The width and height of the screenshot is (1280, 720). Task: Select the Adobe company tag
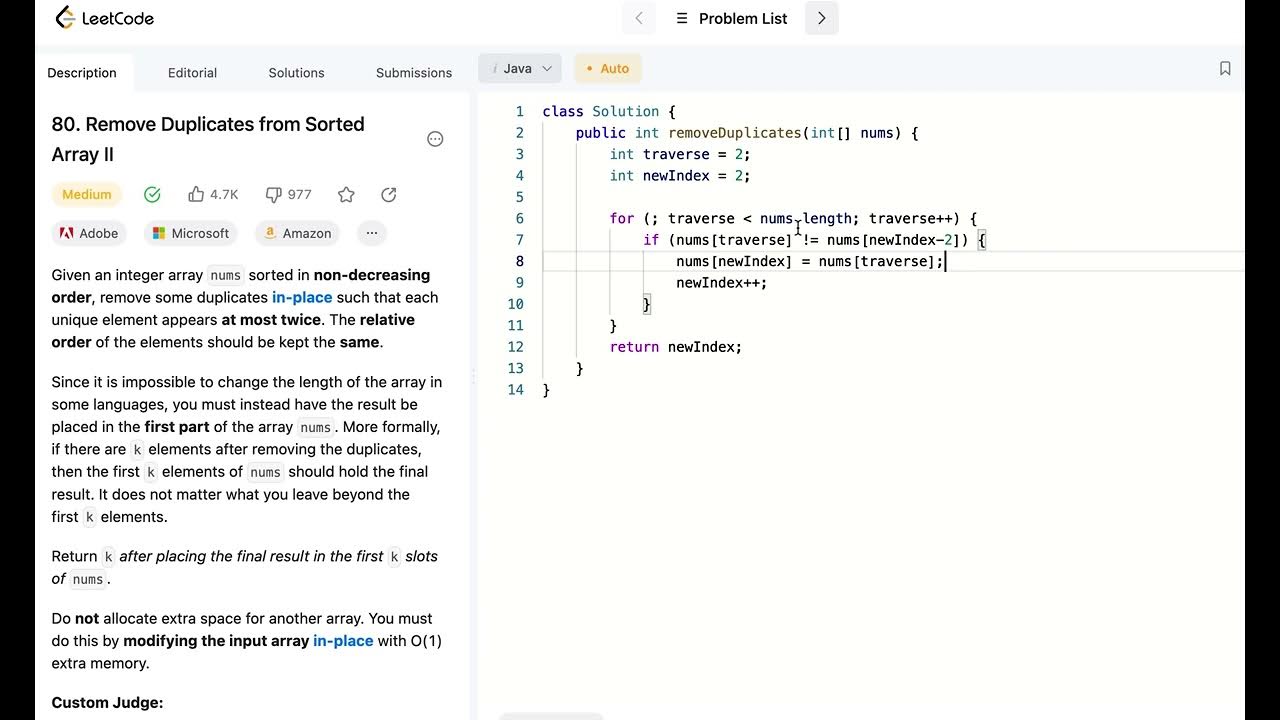pyautogui.click(x=89, y=233)
